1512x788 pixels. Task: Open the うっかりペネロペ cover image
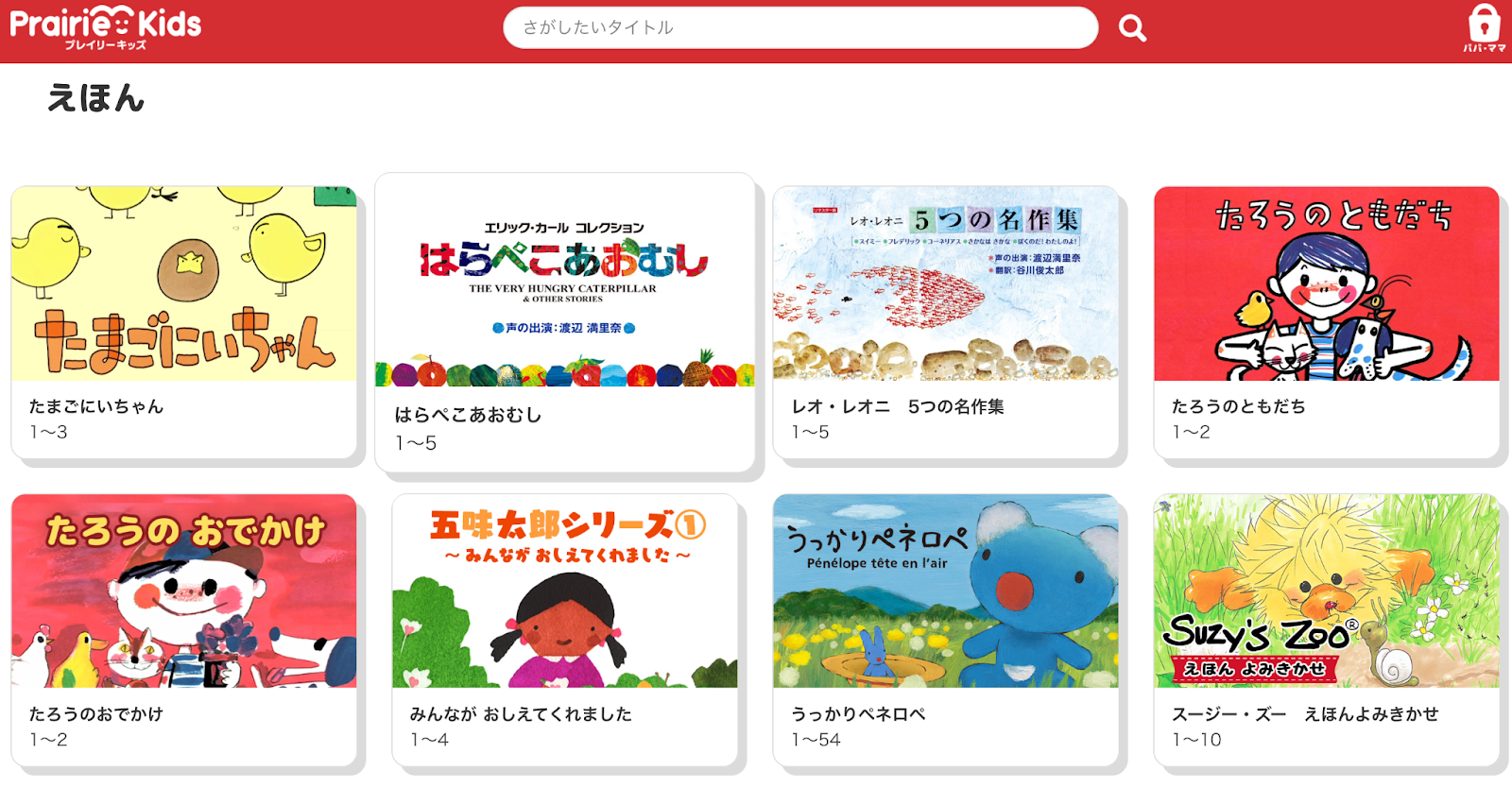click(946, 591)
